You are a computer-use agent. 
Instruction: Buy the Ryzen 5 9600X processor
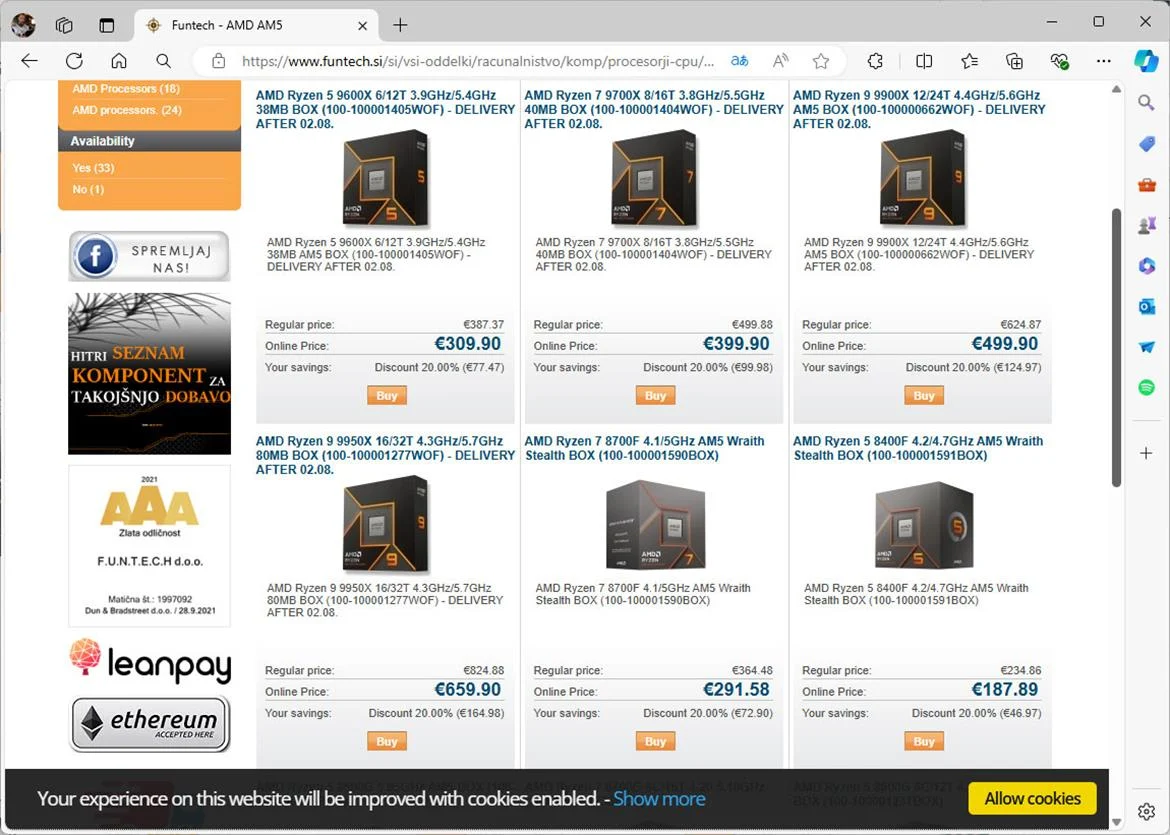[x=387, y=396]
